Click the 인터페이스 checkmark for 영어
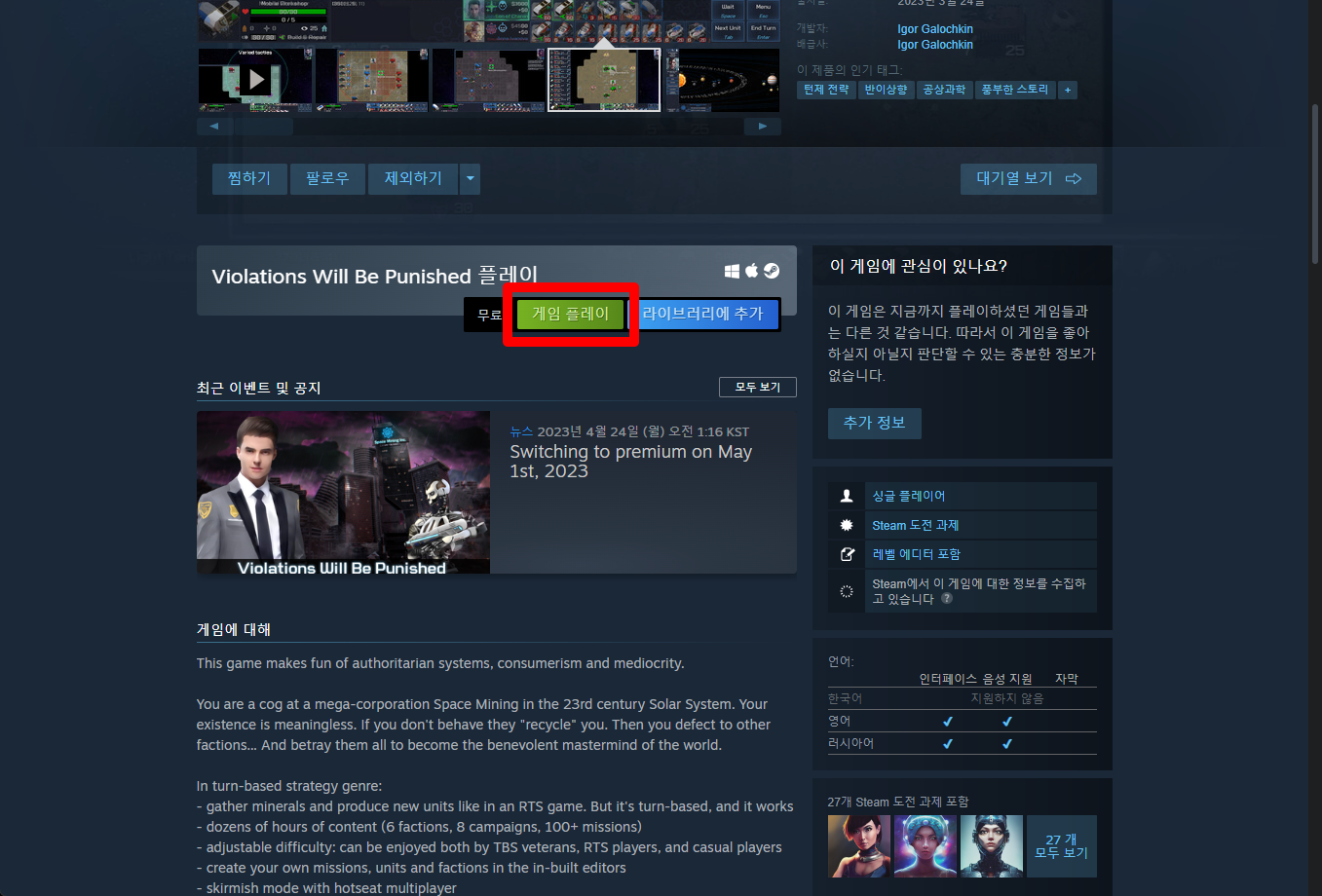 point(948,722)
